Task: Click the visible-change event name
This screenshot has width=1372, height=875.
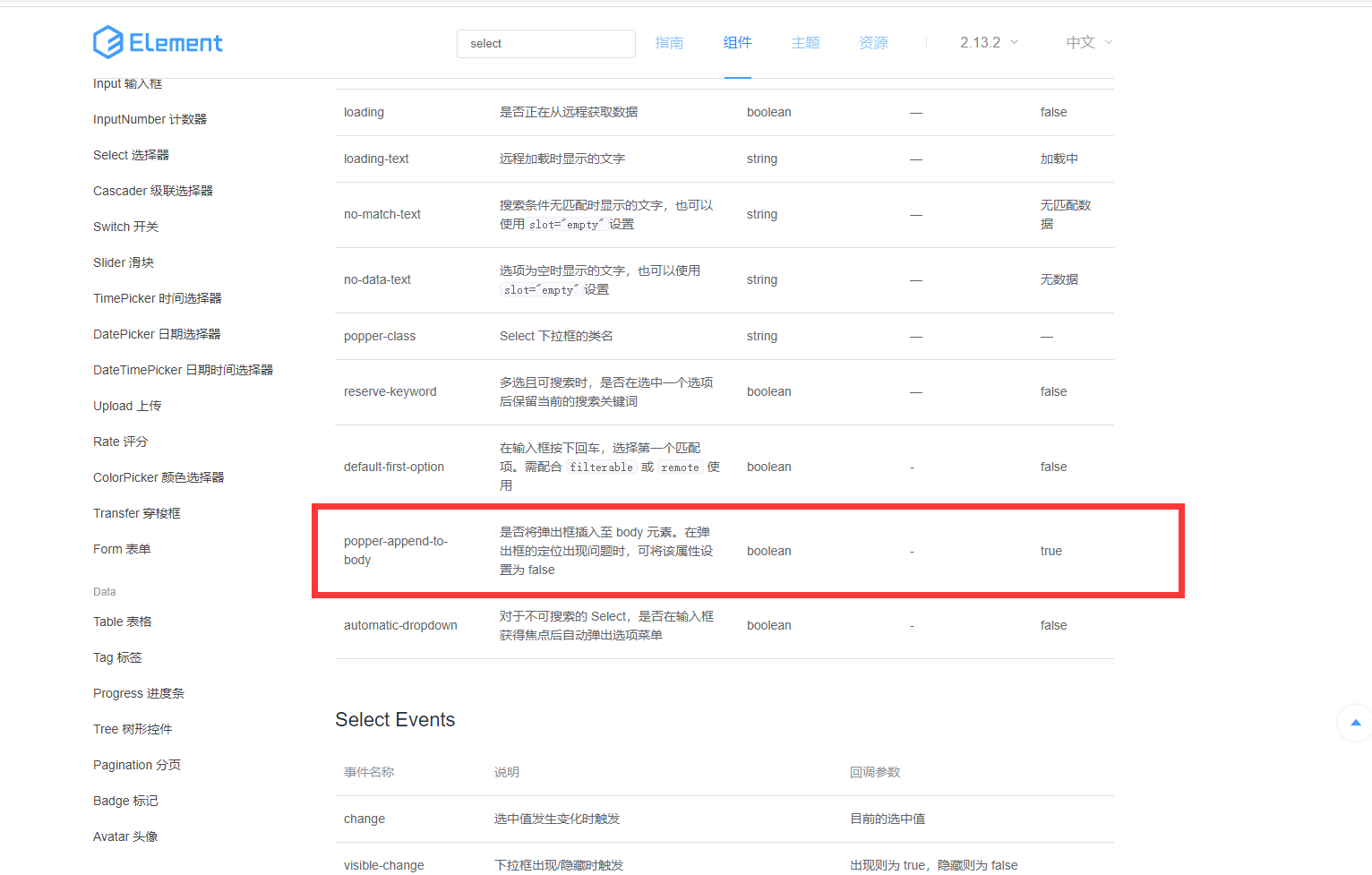Action: 384,865
